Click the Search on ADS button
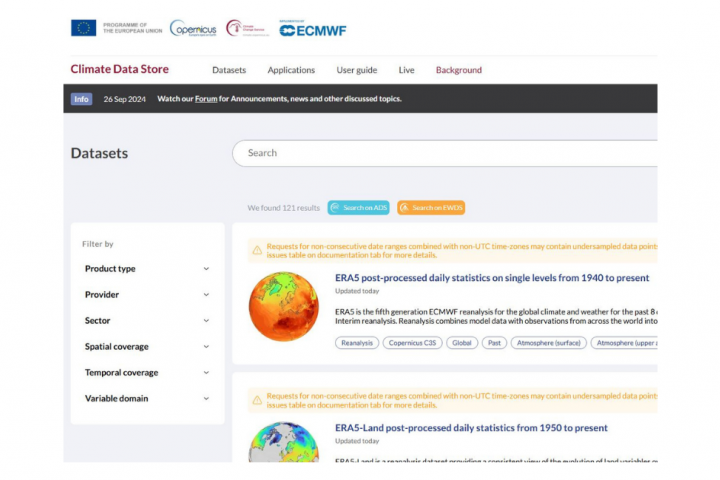This screenshot has height=480, width=720. pos(358,208)
